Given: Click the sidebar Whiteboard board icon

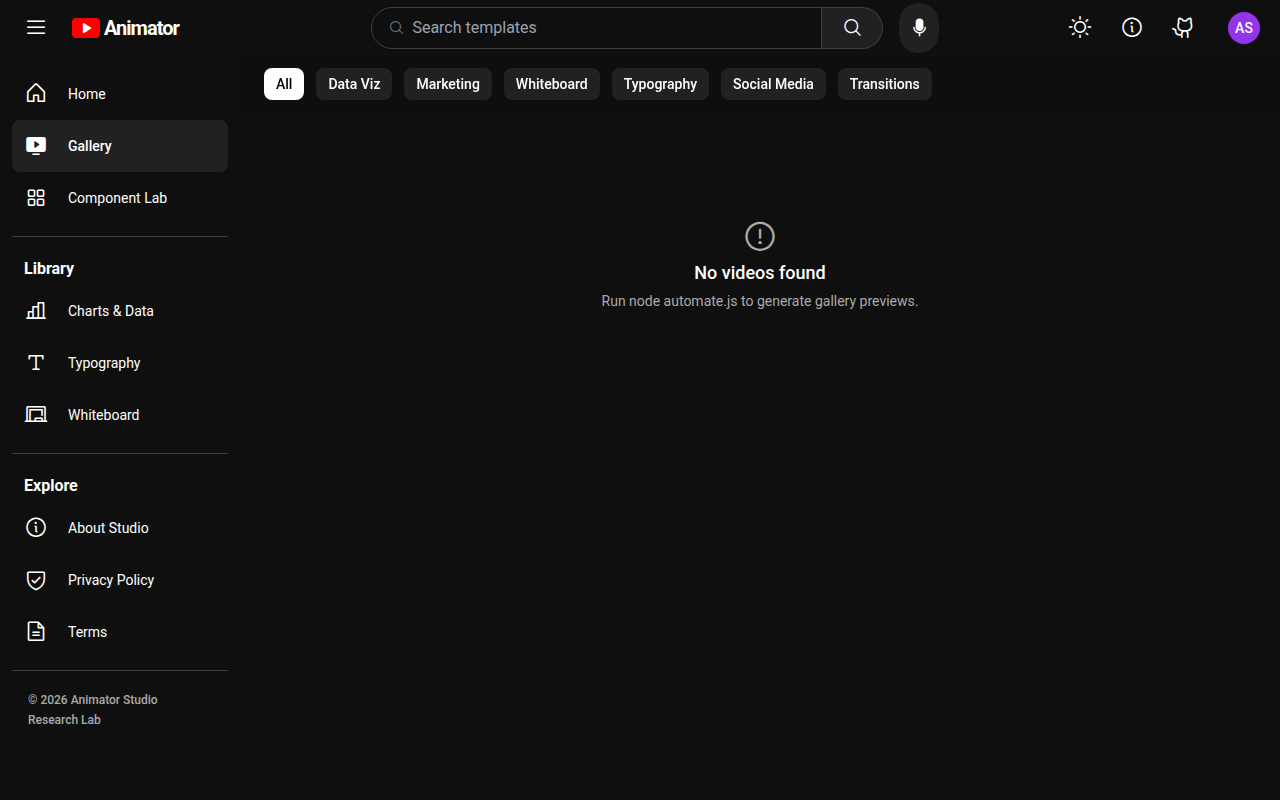Looking at the screenshot, I should tap(36, 415).
